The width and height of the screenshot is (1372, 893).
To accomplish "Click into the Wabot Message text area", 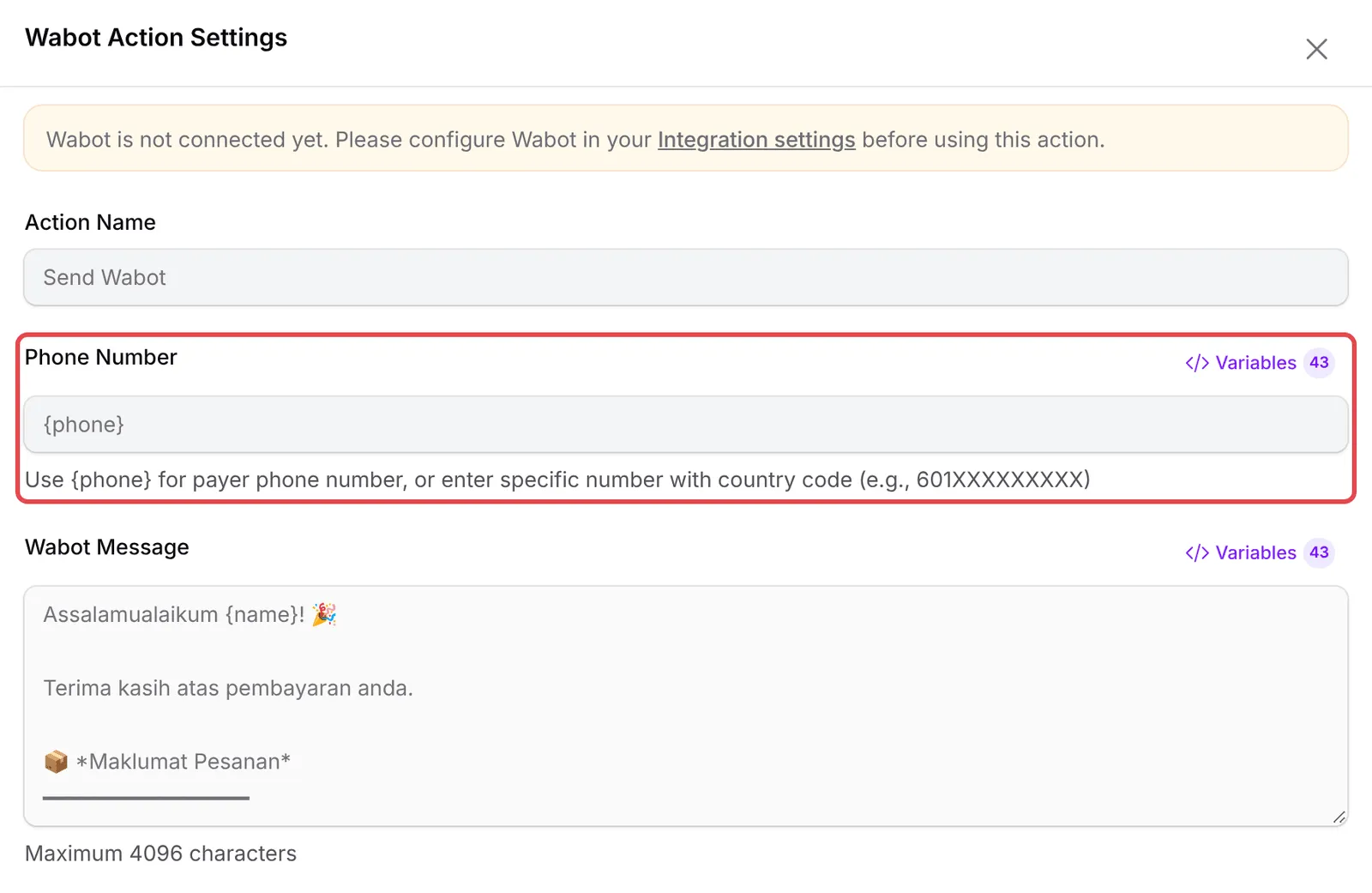I will pos(686,706).
